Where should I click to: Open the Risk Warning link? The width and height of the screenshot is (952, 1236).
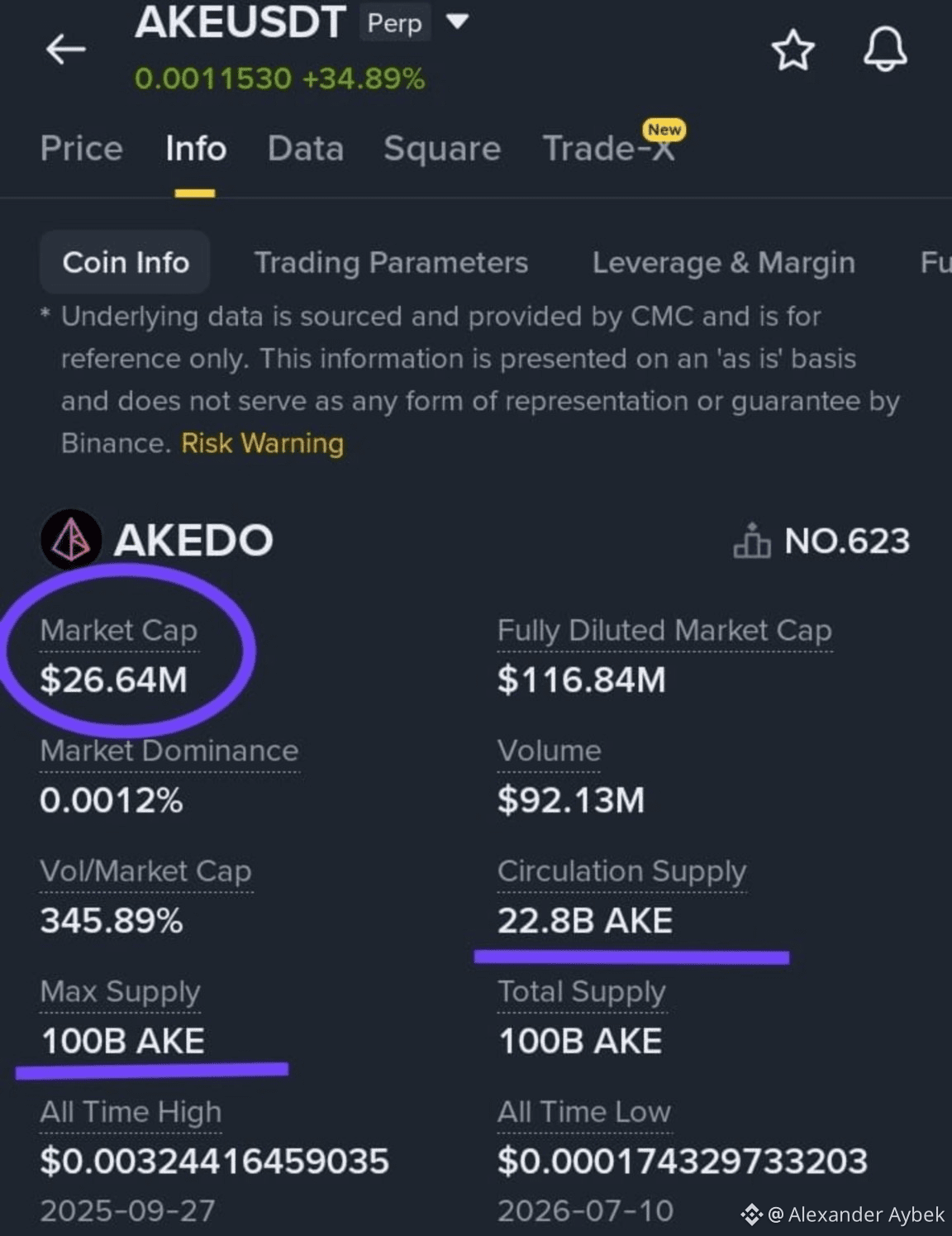pos(262,443)
